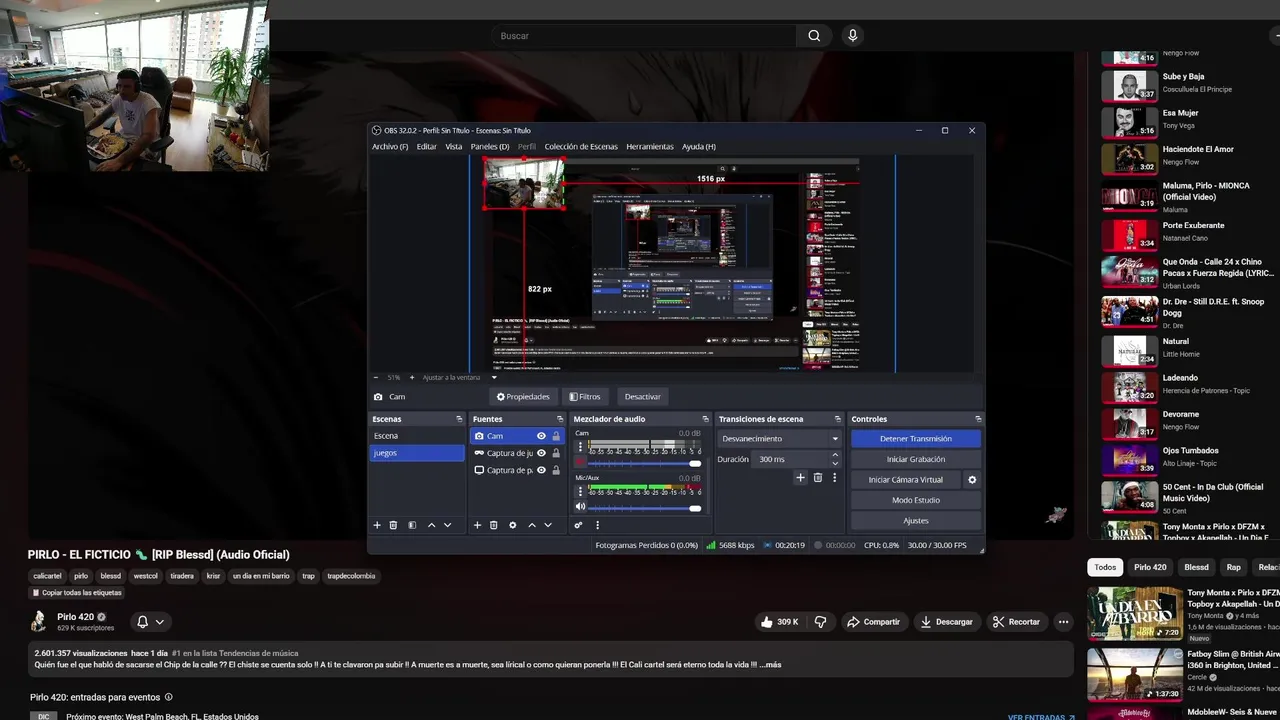Remove transition with trash icon
1280x720 pixels.
tap(817, 478)
